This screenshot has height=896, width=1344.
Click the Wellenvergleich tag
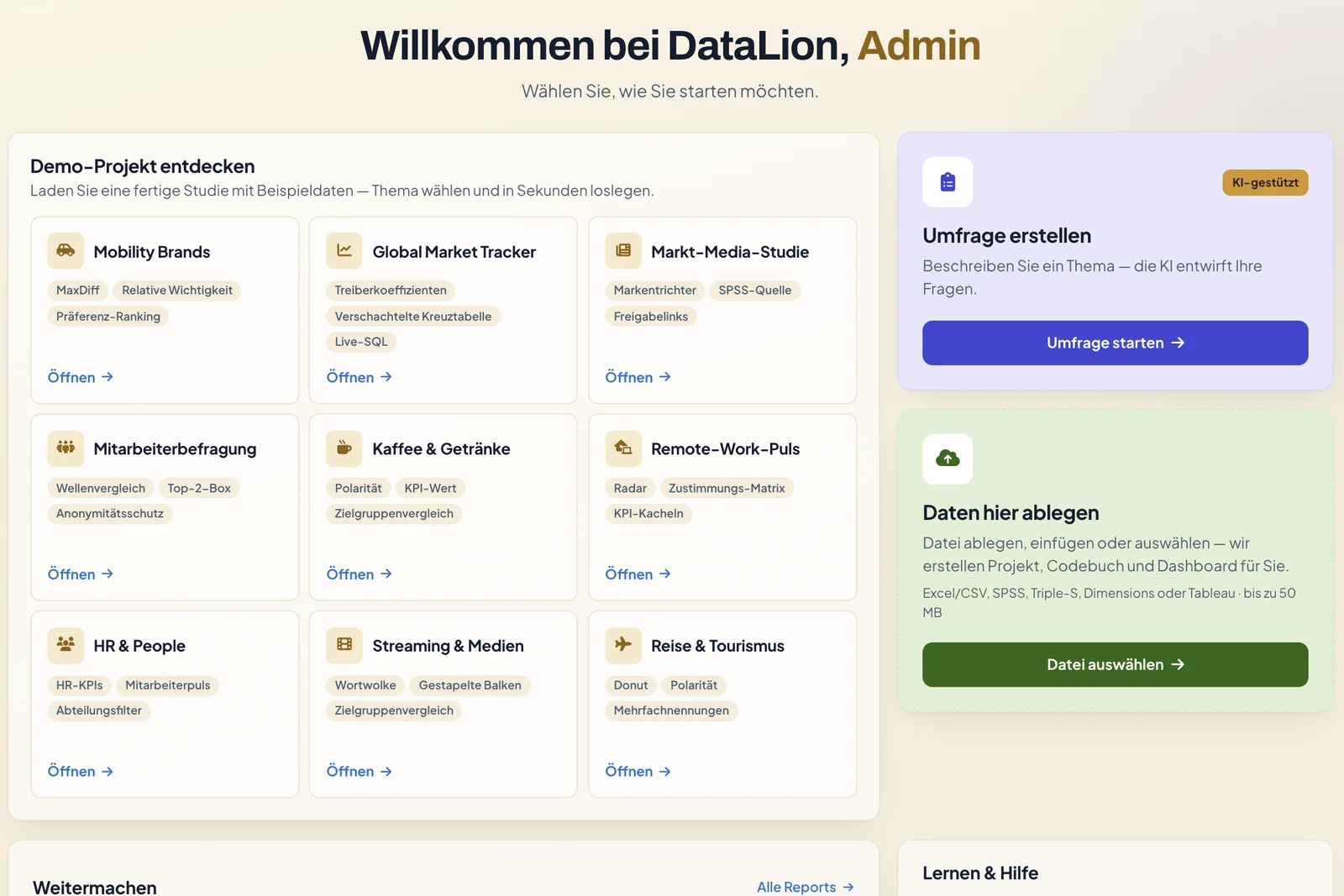click(x=101, y=488)
